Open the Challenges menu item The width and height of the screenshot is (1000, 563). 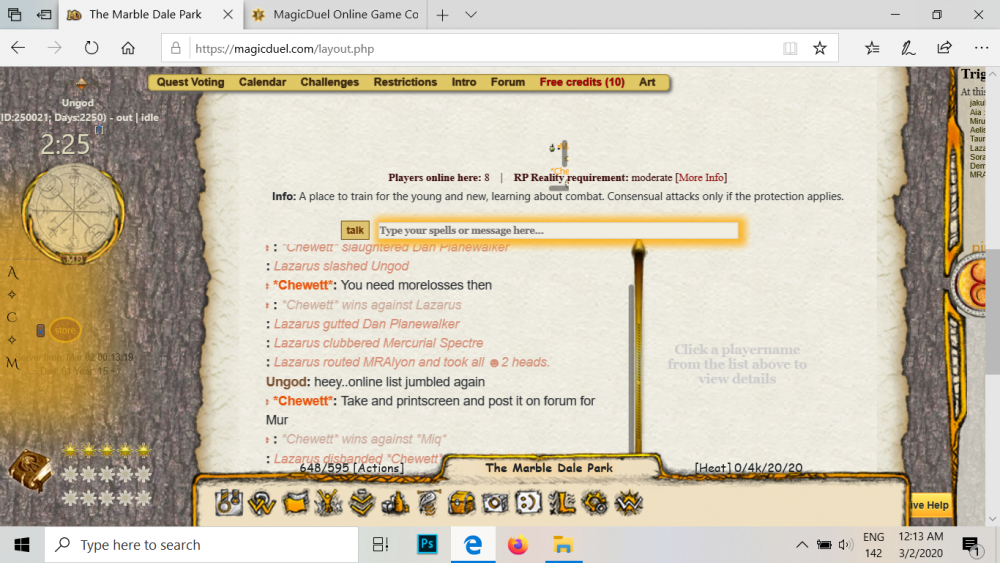coord(330,82)
